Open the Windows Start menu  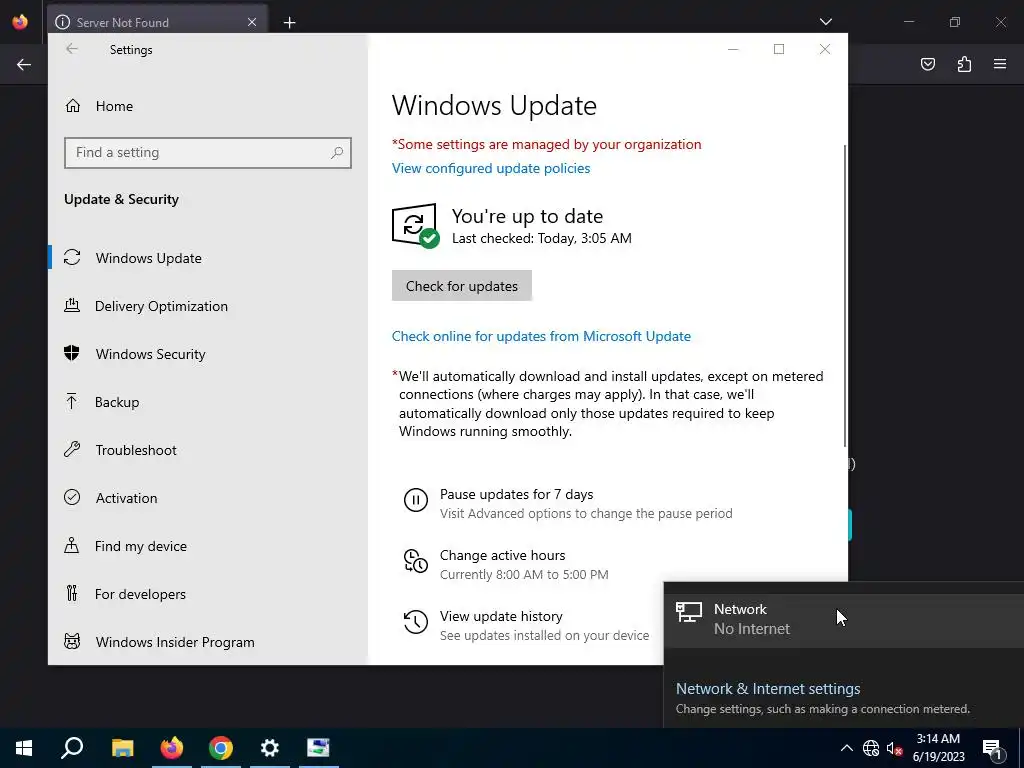pyautogui.click(x=24, y=748)
